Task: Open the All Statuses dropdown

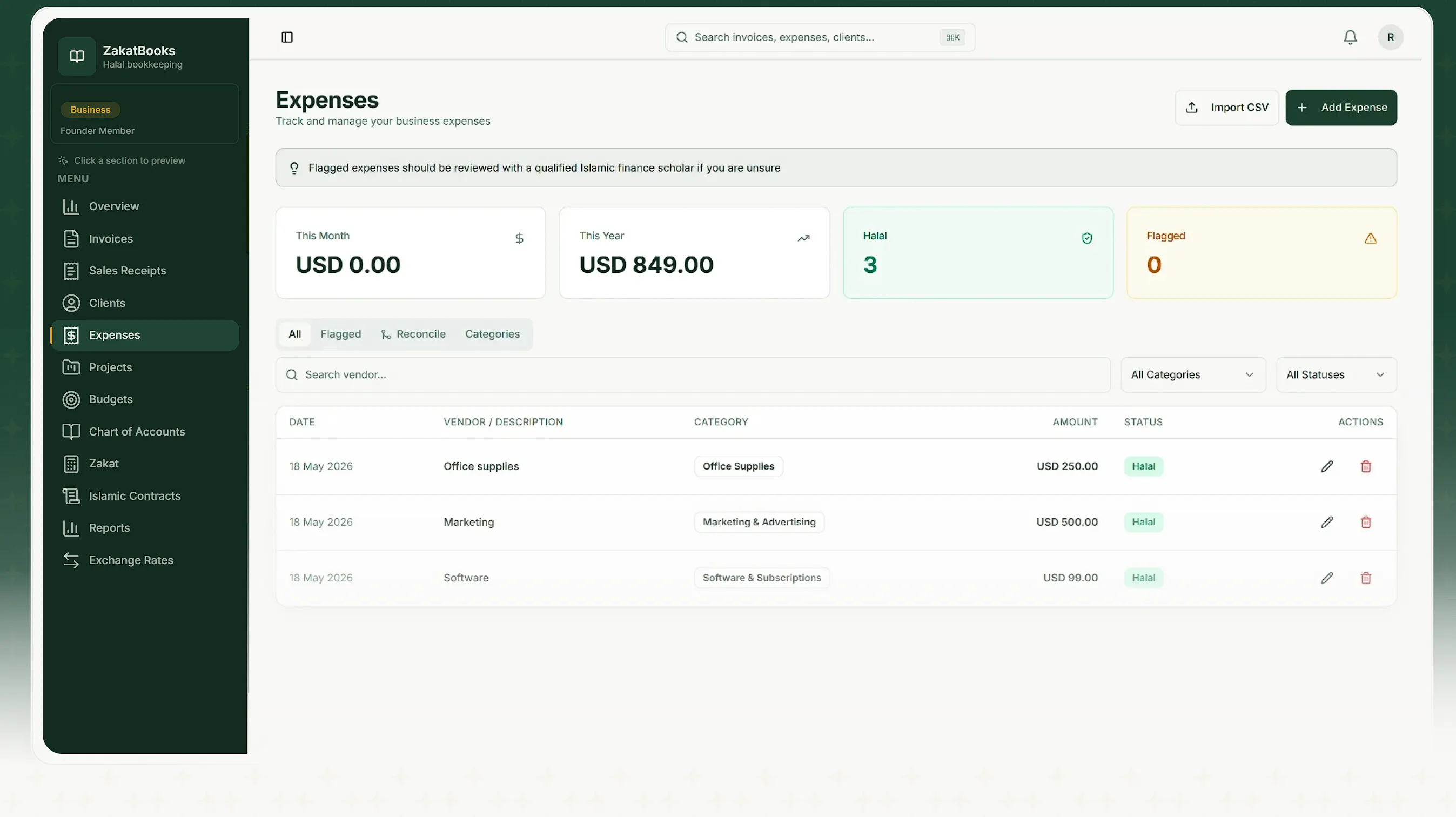Action: pos(1336,375)
